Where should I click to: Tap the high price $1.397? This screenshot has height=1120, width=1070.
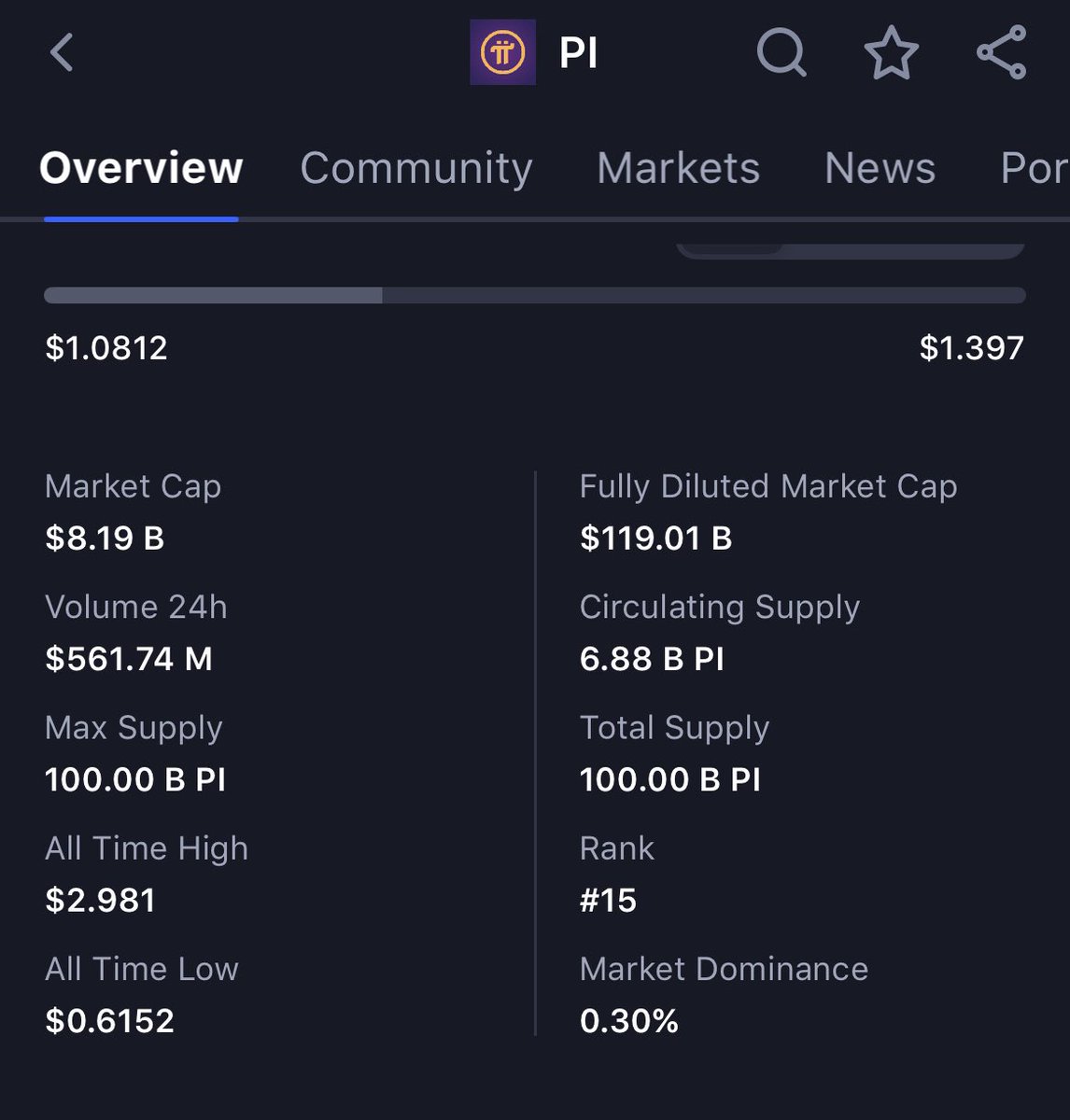(972, 348)
